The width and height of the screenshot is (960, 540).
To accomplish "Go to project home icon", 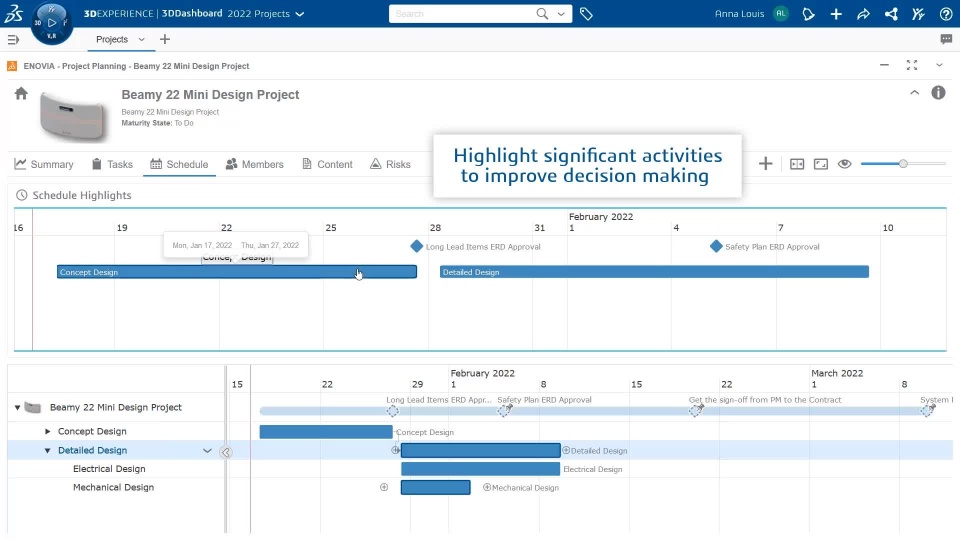I will (x=21, y=94).
